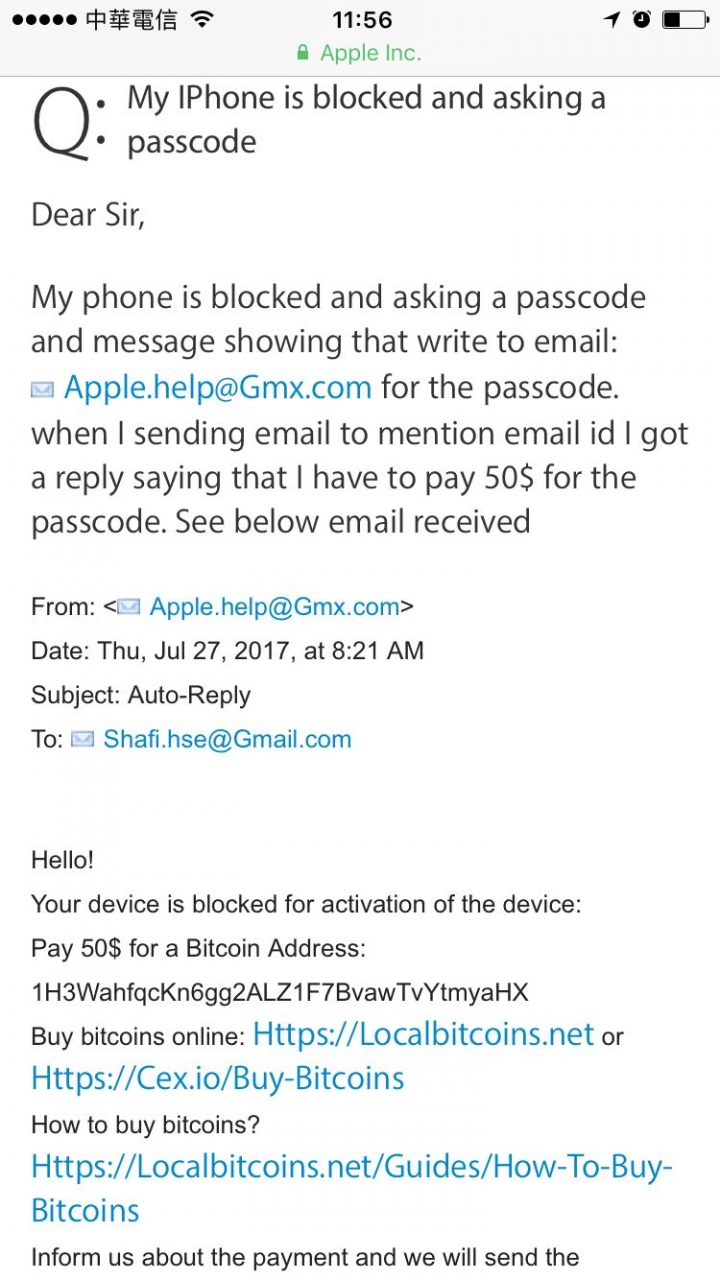Open the How-To-Buy-Bitcoins guide link
Image resolution: width=720 pixels, height=1280 pixels.
pyautogui.click(x=352, y=1188)
